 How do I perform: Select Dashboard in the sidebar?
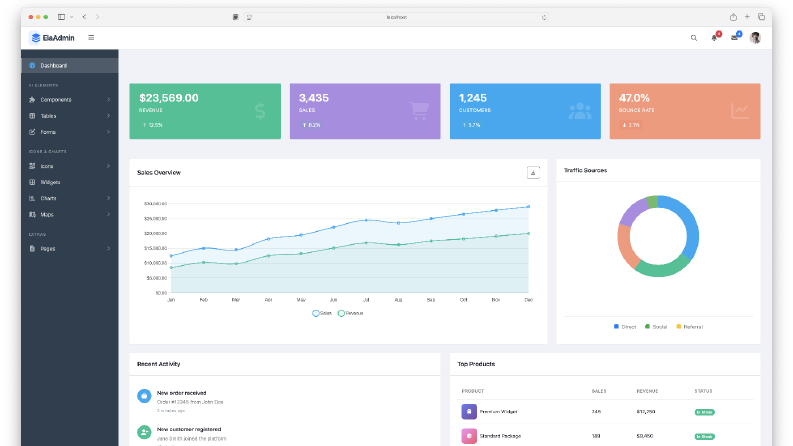[70, 66]
